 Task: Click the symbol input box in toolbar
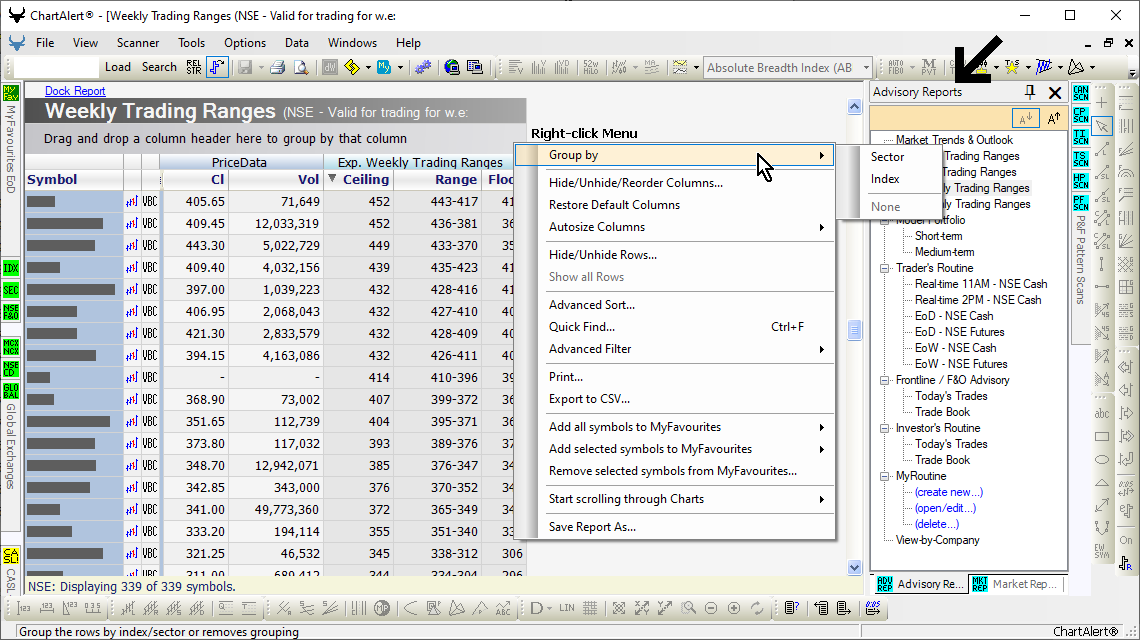pyautogui.click(x=56, y=68)
